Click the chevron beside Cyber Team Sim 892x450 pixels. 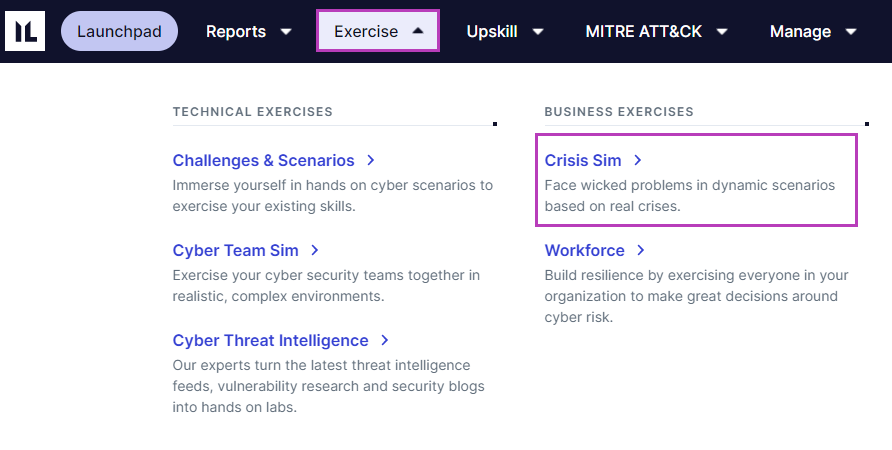click(x=315, y=250)
